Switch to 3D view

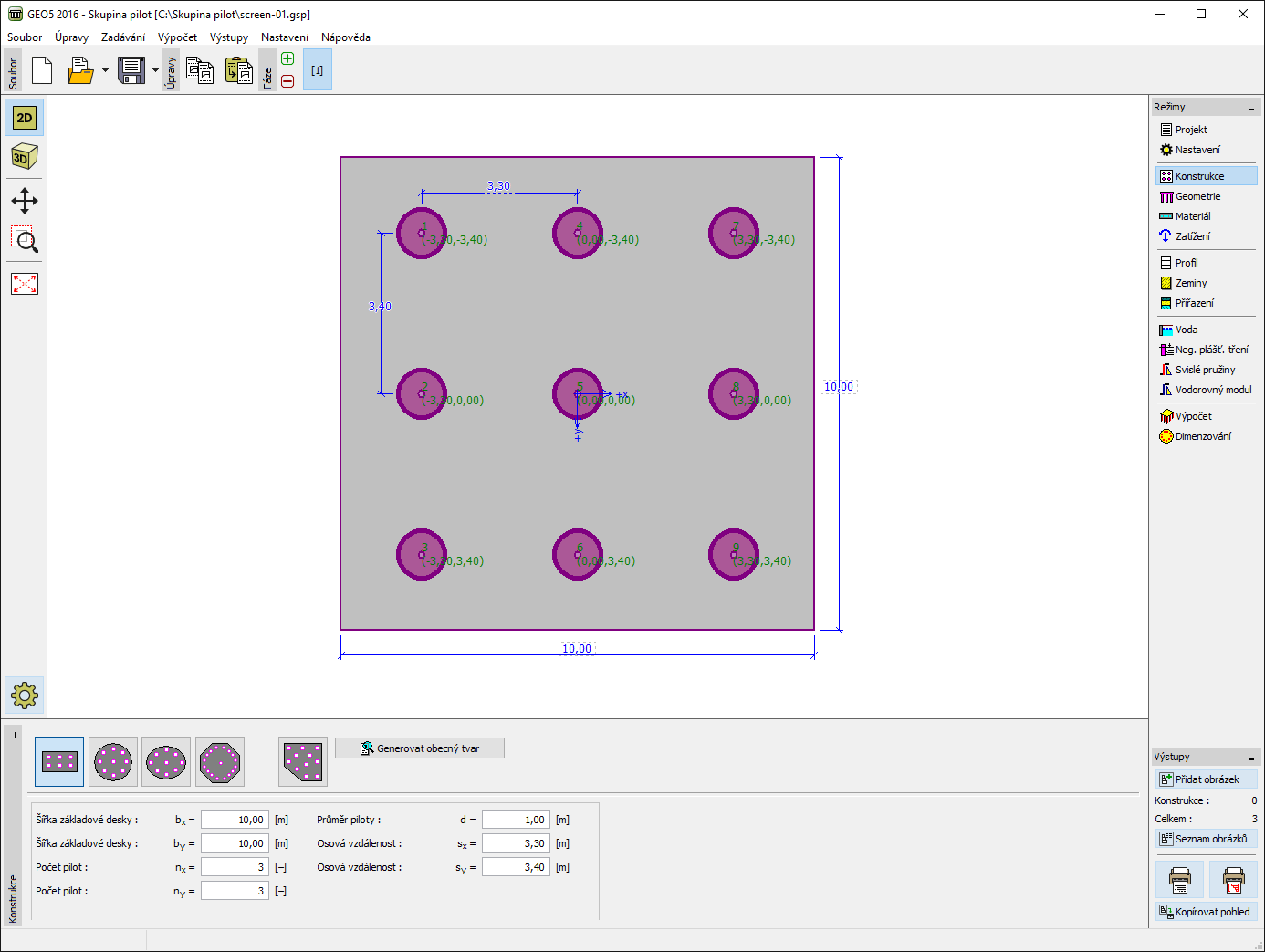25,157
